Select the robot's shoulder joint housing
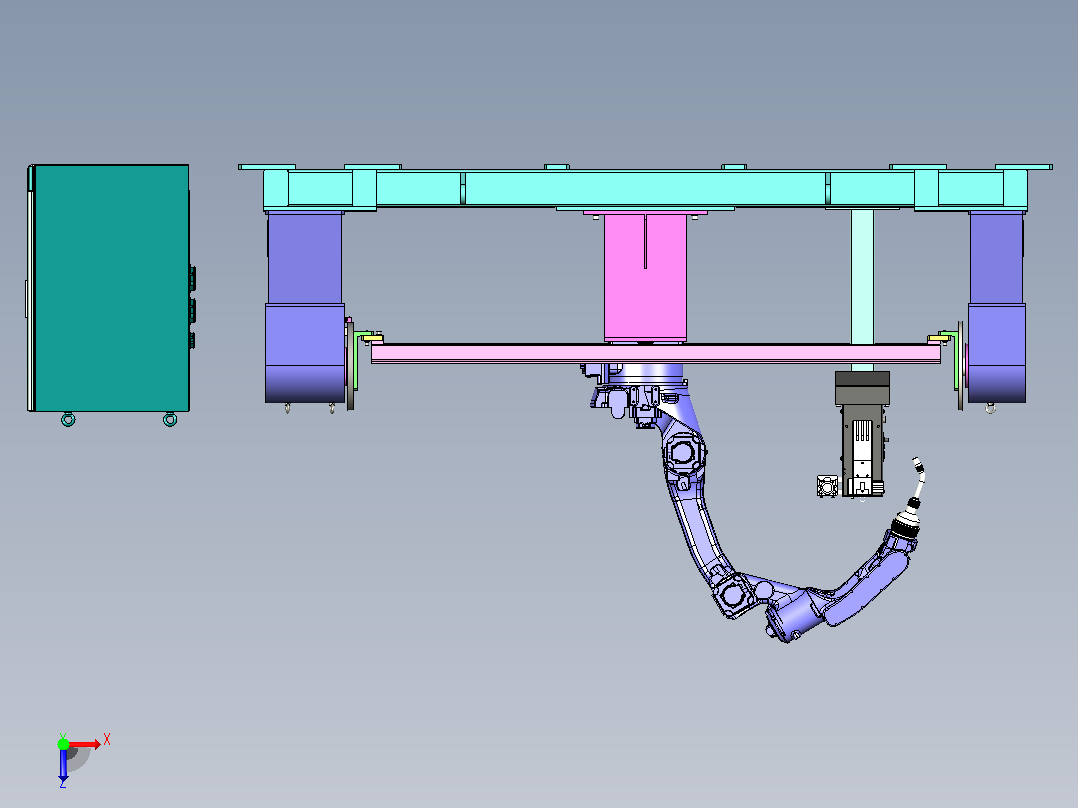The width and height of the screenshot is (1078, 808). [683, 454]
